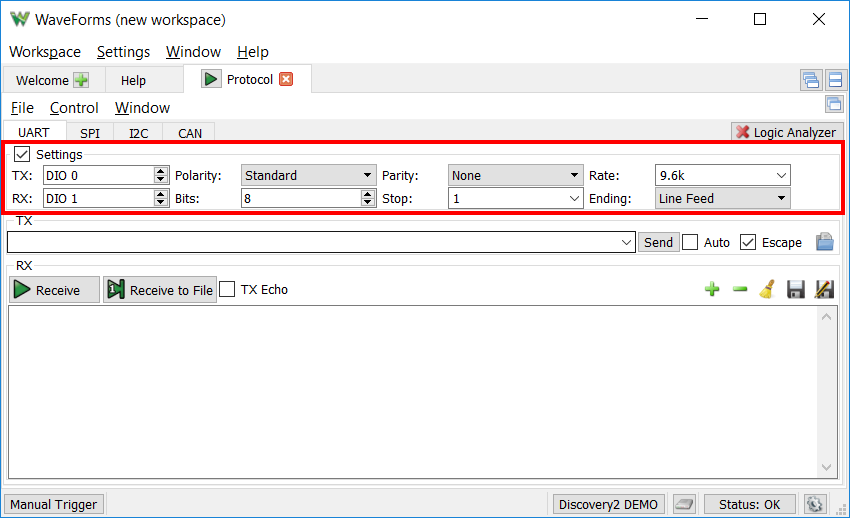Open the Polarity dropdown showing Standard
Image resolution: width=850 pixels, height=518 pixels.
pyautogui.click(x=308, y=176)
